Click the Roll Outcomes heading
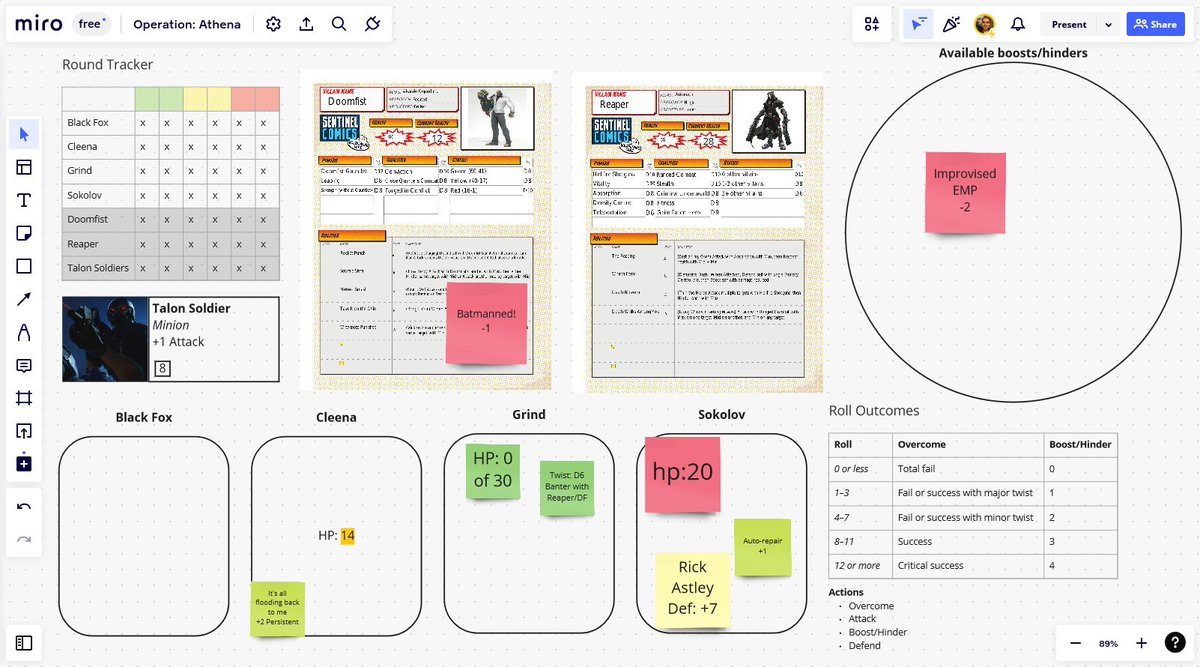 [x=874, y=410]
